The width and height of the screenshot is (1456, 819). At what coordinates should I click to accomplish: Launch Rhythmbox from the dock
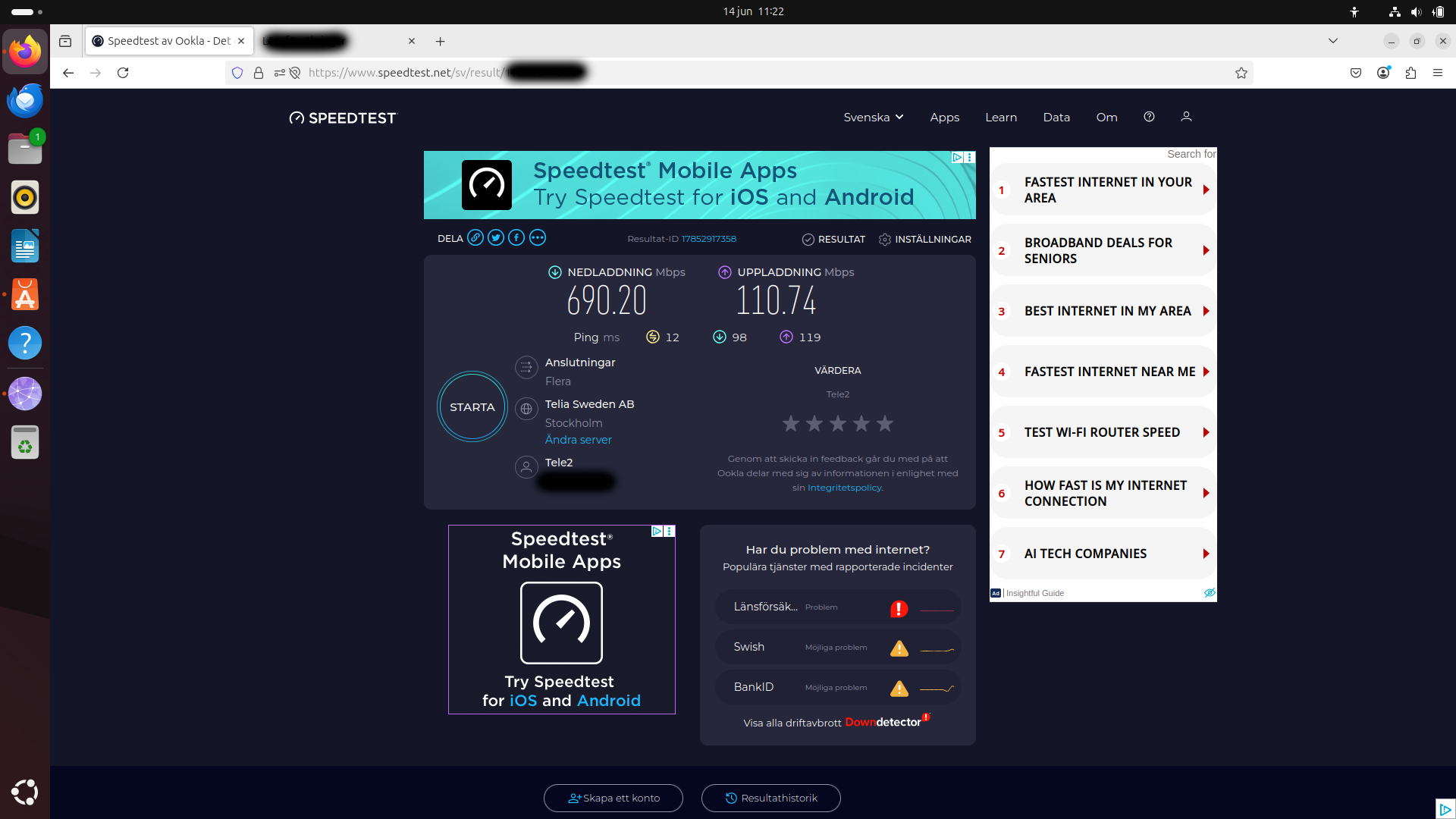pyautogui.click(x=25, y=197)
